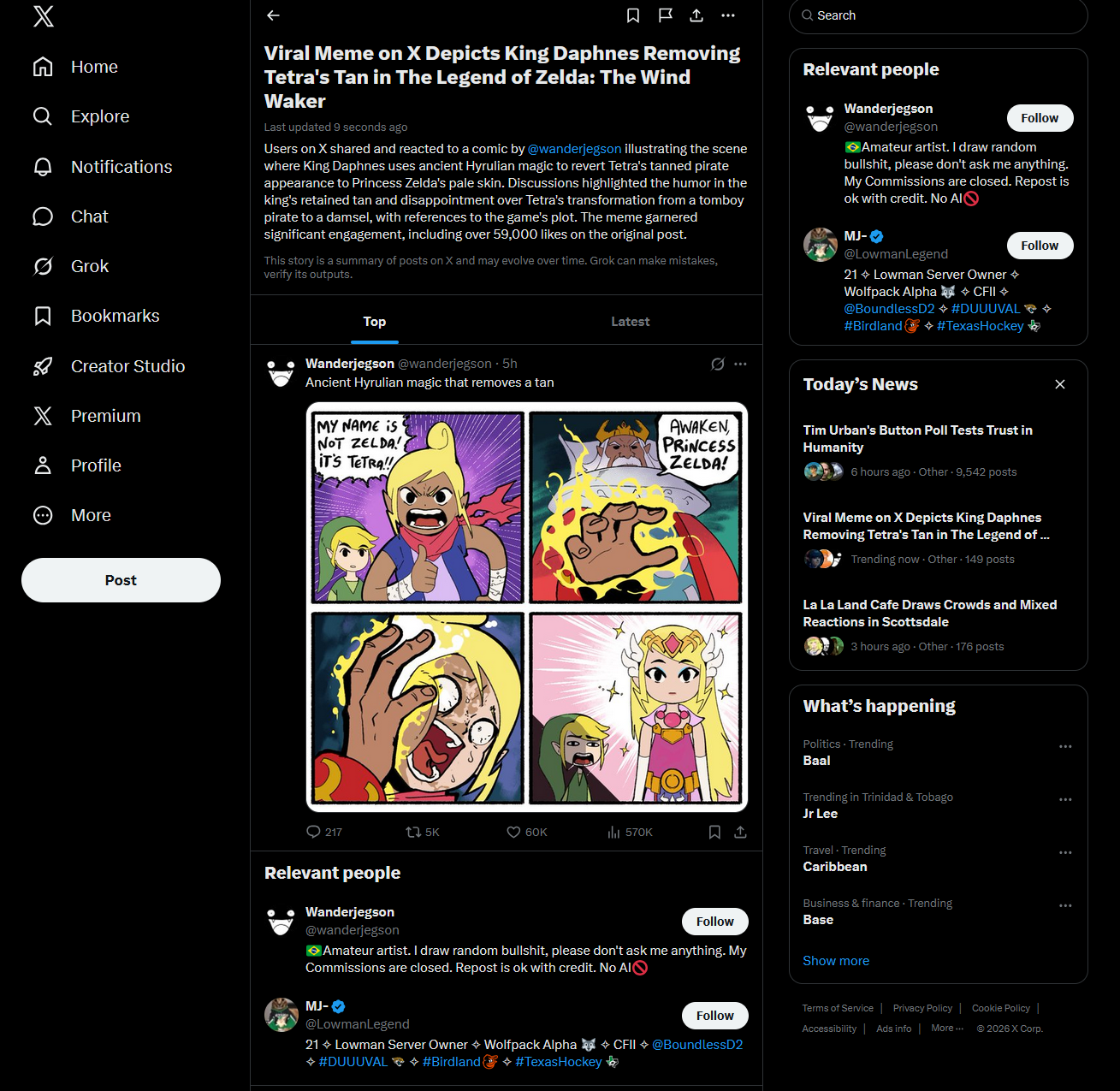
Task: Open options for the Baal trend
Action: [x=1065, y=746]
